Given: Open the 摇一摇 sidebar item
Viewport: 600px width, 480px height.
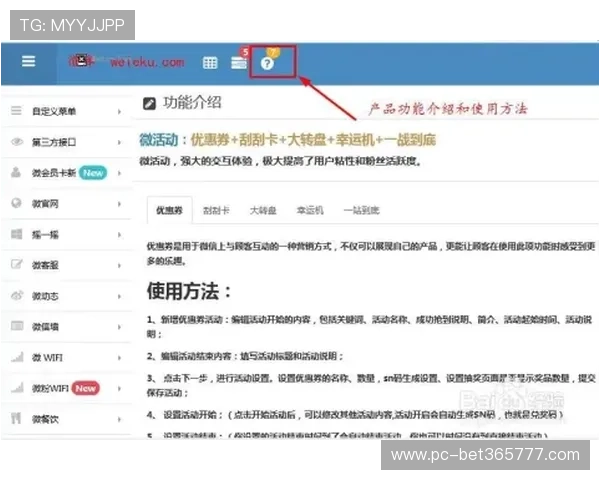Looking at the screenshot, I should click(x=67, y=234).
